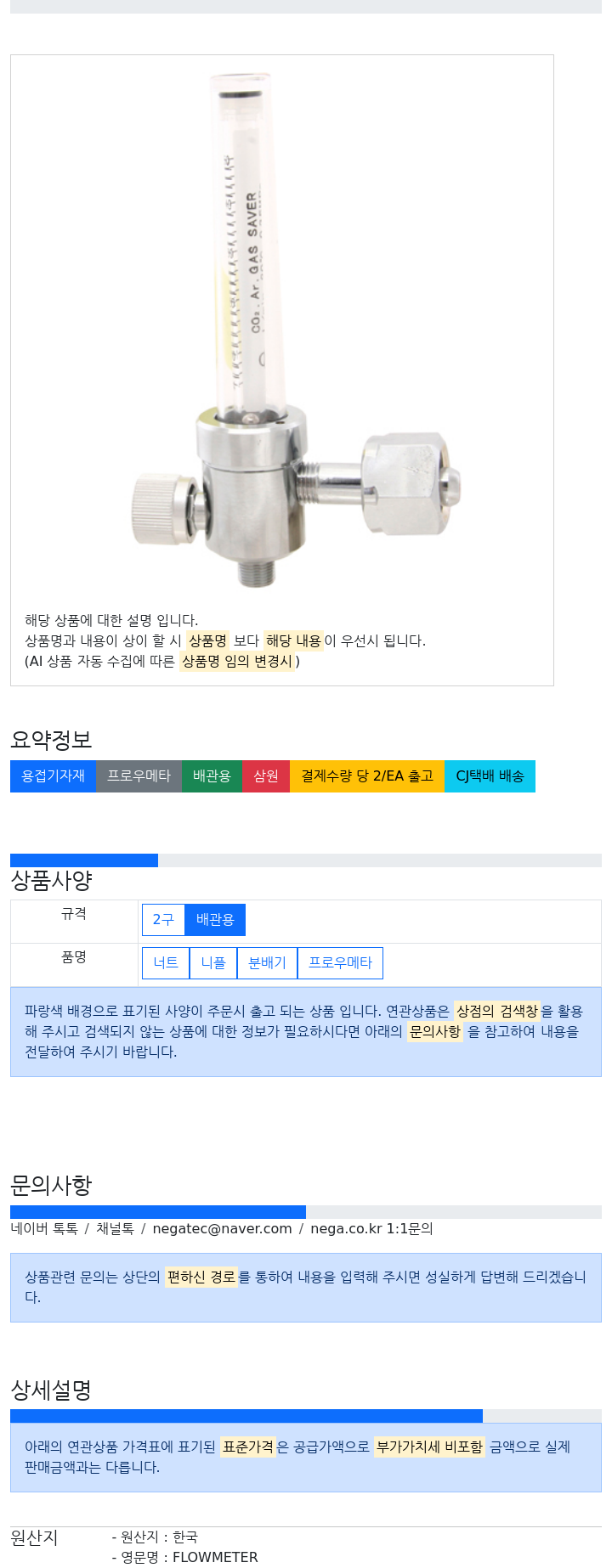Open the nega.co.kr 1:1문의 link
The image size is (612, 1568).
371,1229
